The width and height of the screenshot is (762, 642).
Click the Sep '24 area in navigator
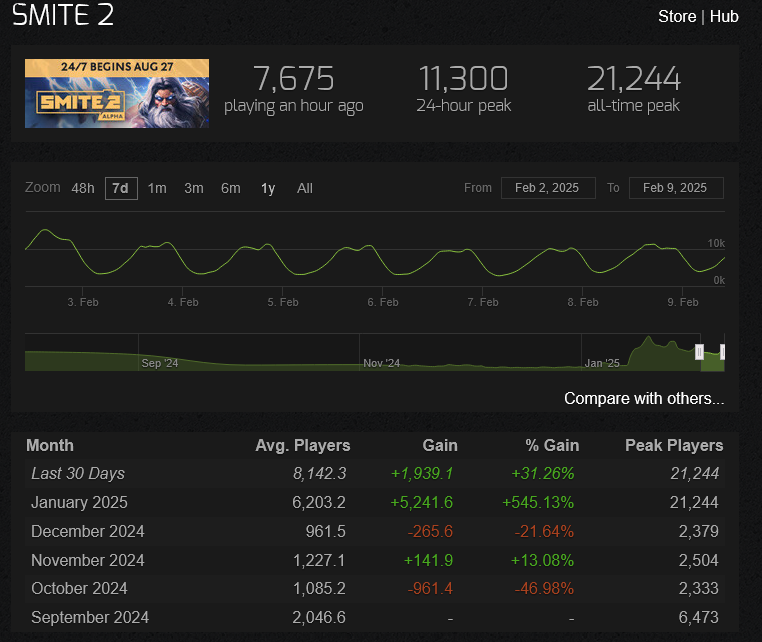coord(159,363)
